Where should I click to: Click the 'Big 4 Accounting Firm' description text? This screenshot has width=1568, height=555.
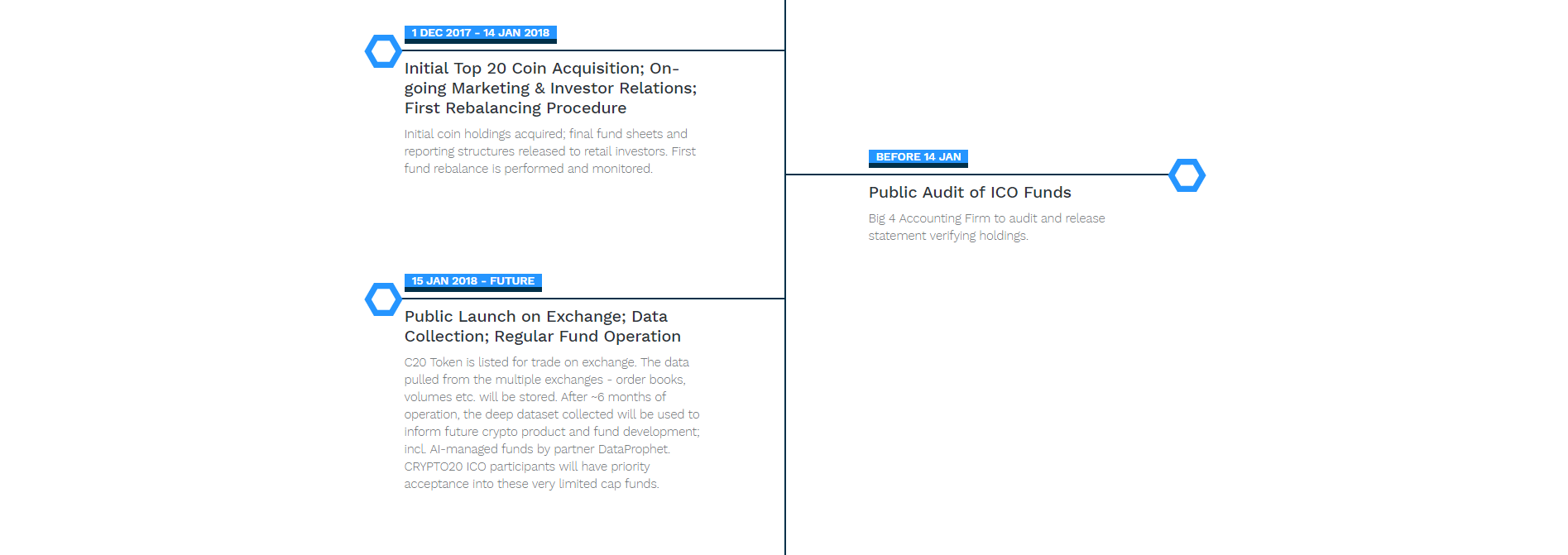986,227
